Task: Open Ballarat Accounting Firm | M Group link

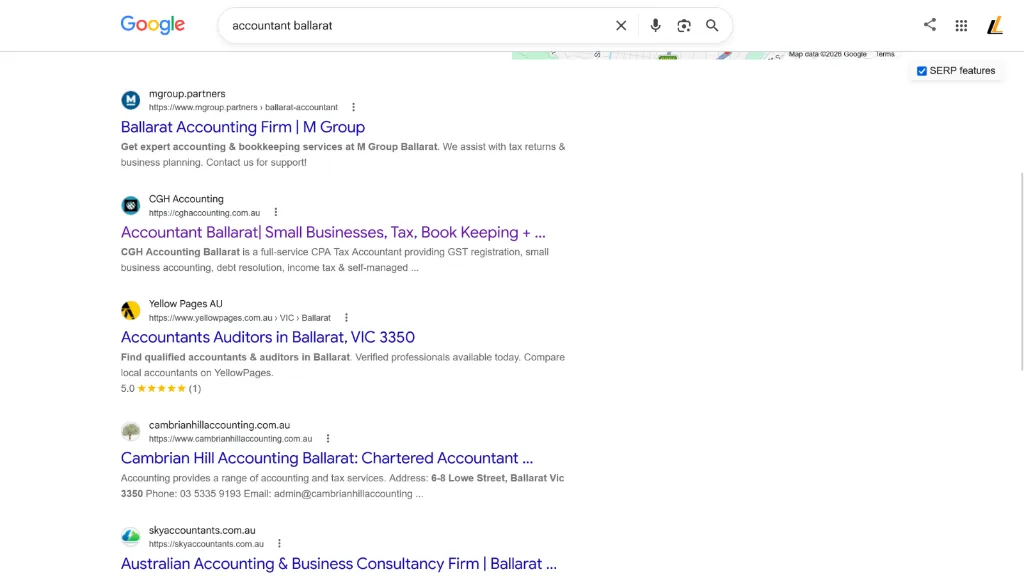Action: point(243,127)
